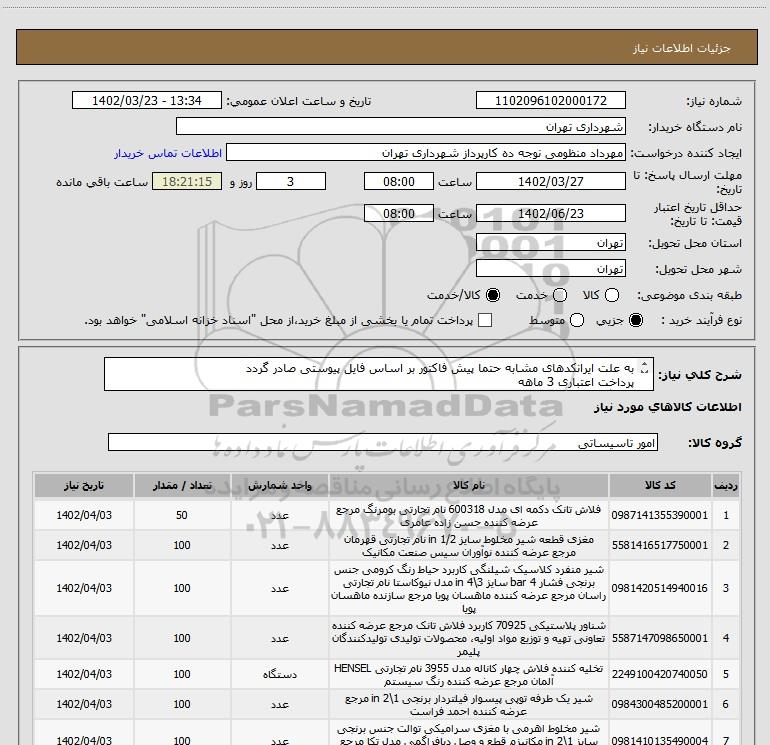Click price validity time 08:00 field
770x745 pixels.
coord(399,214)
